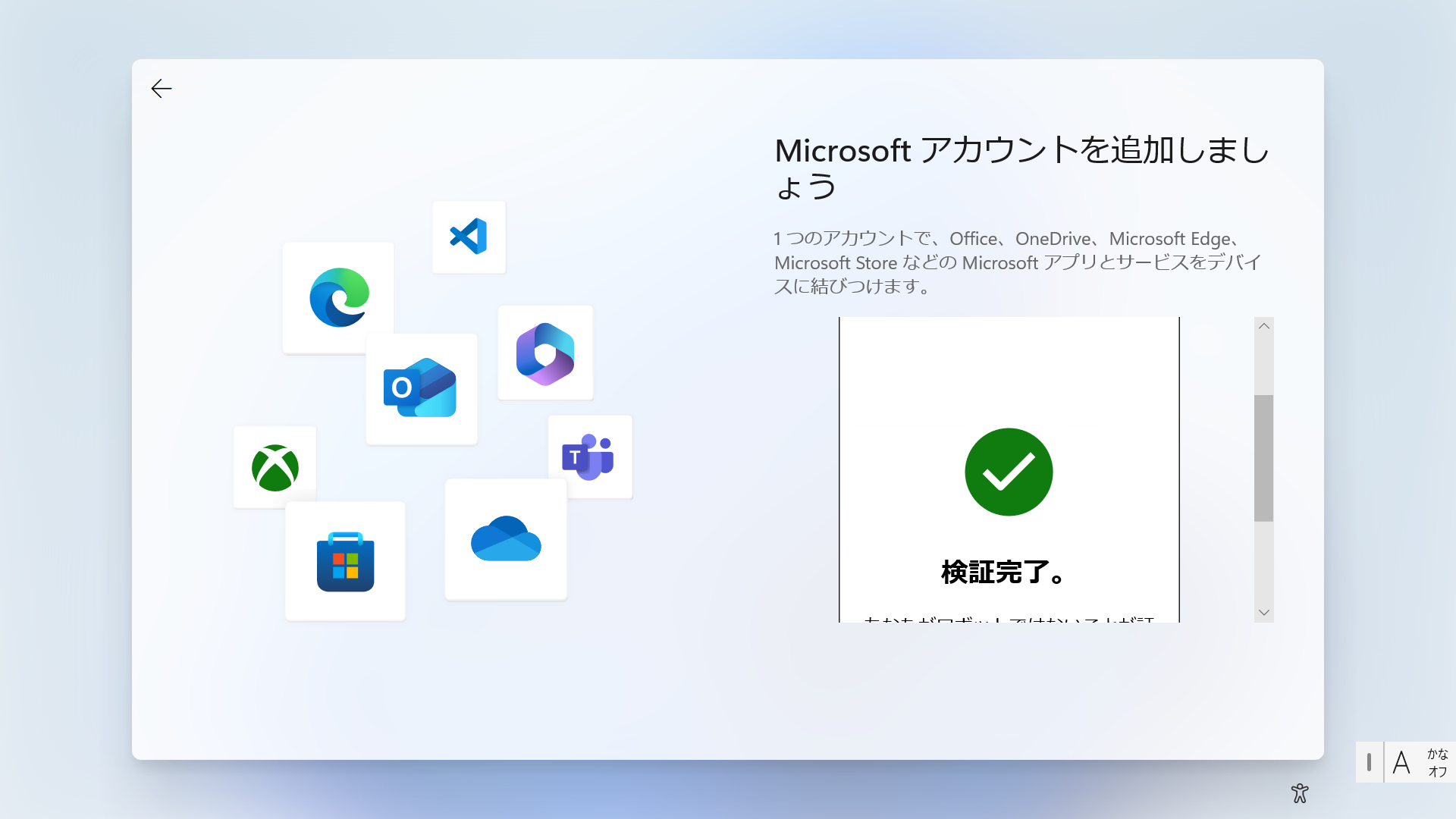Click the IME toolbar handle segment
The image size is (1456, 819).
(x=1369, y=762)
